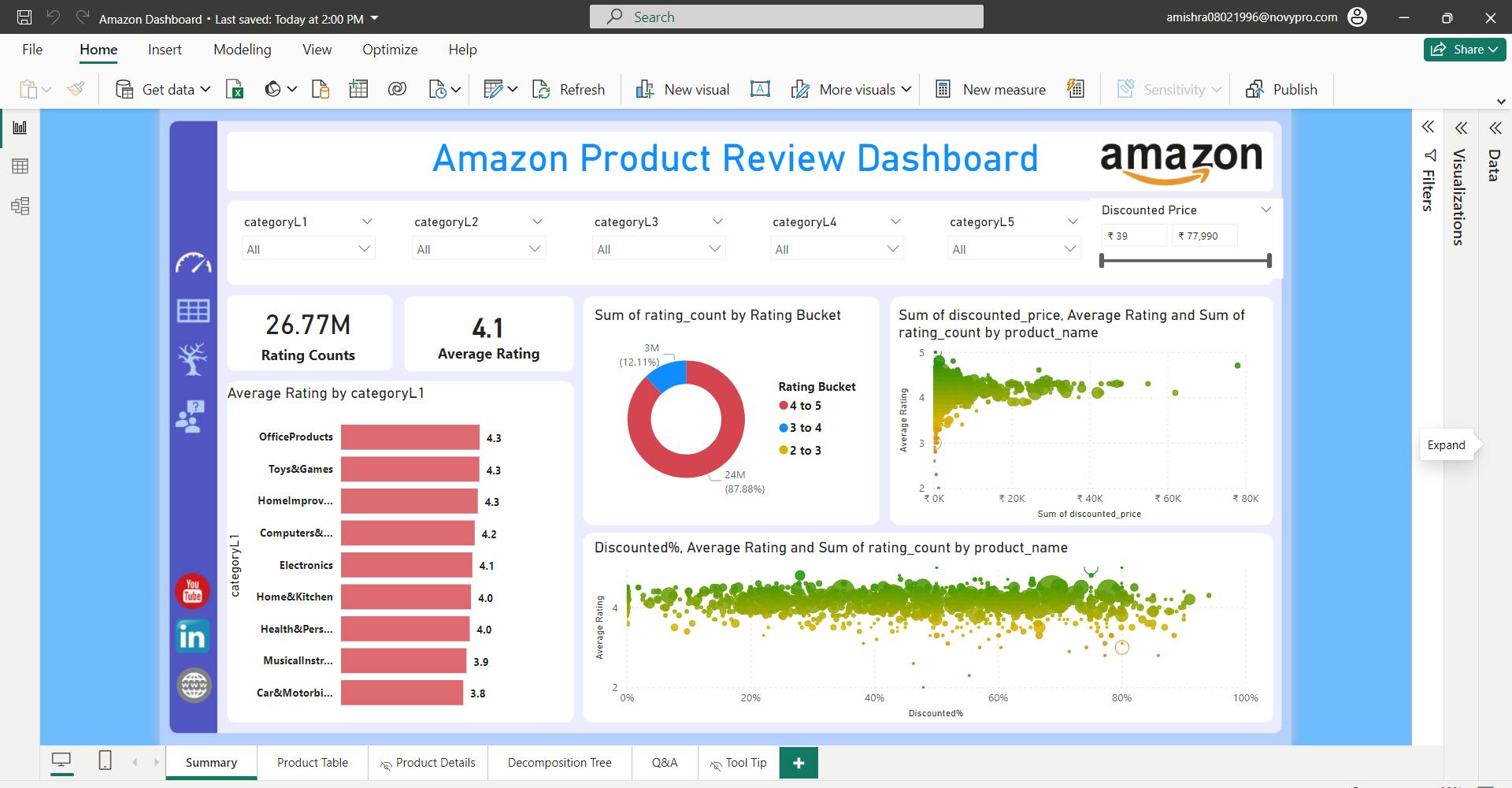Switch to desktop layout icon
Viewport: 1512px width, 788px height.
61,760
